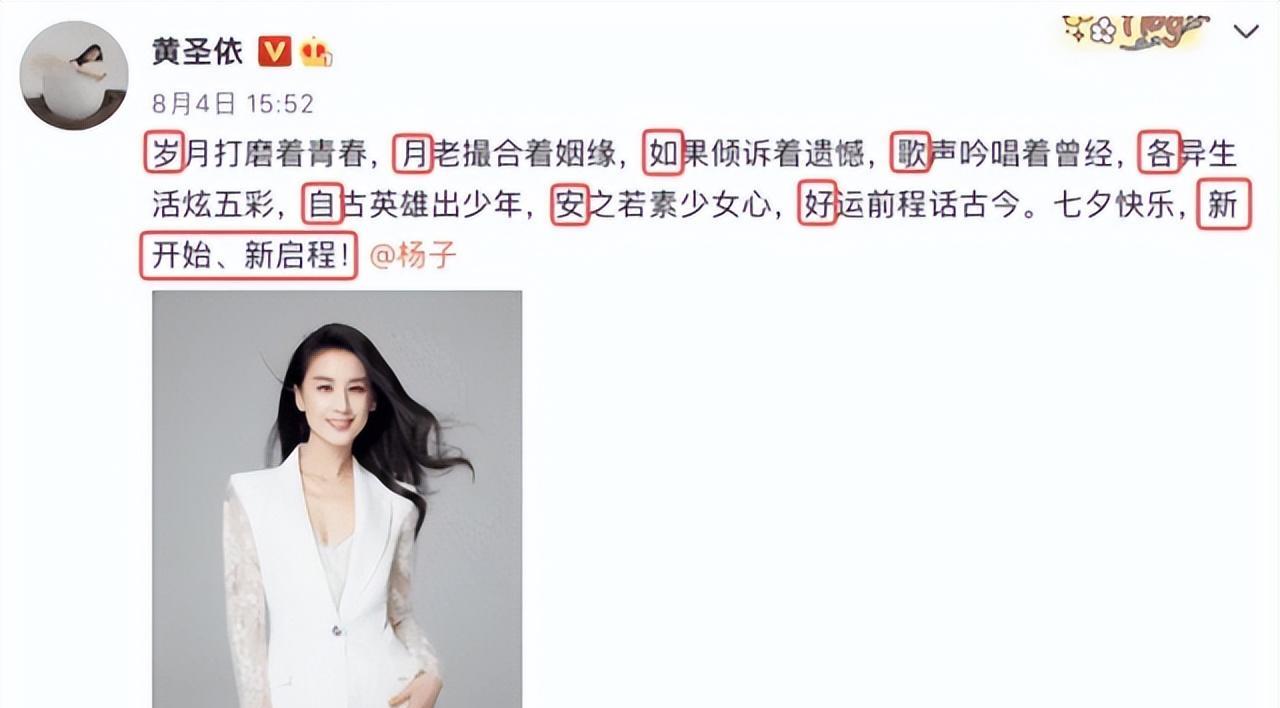Image resolution: width=1280 pixels, height=708 pixels.
Task: Click the decorative flower badge at top right
Action: [x=1134, y=31]
